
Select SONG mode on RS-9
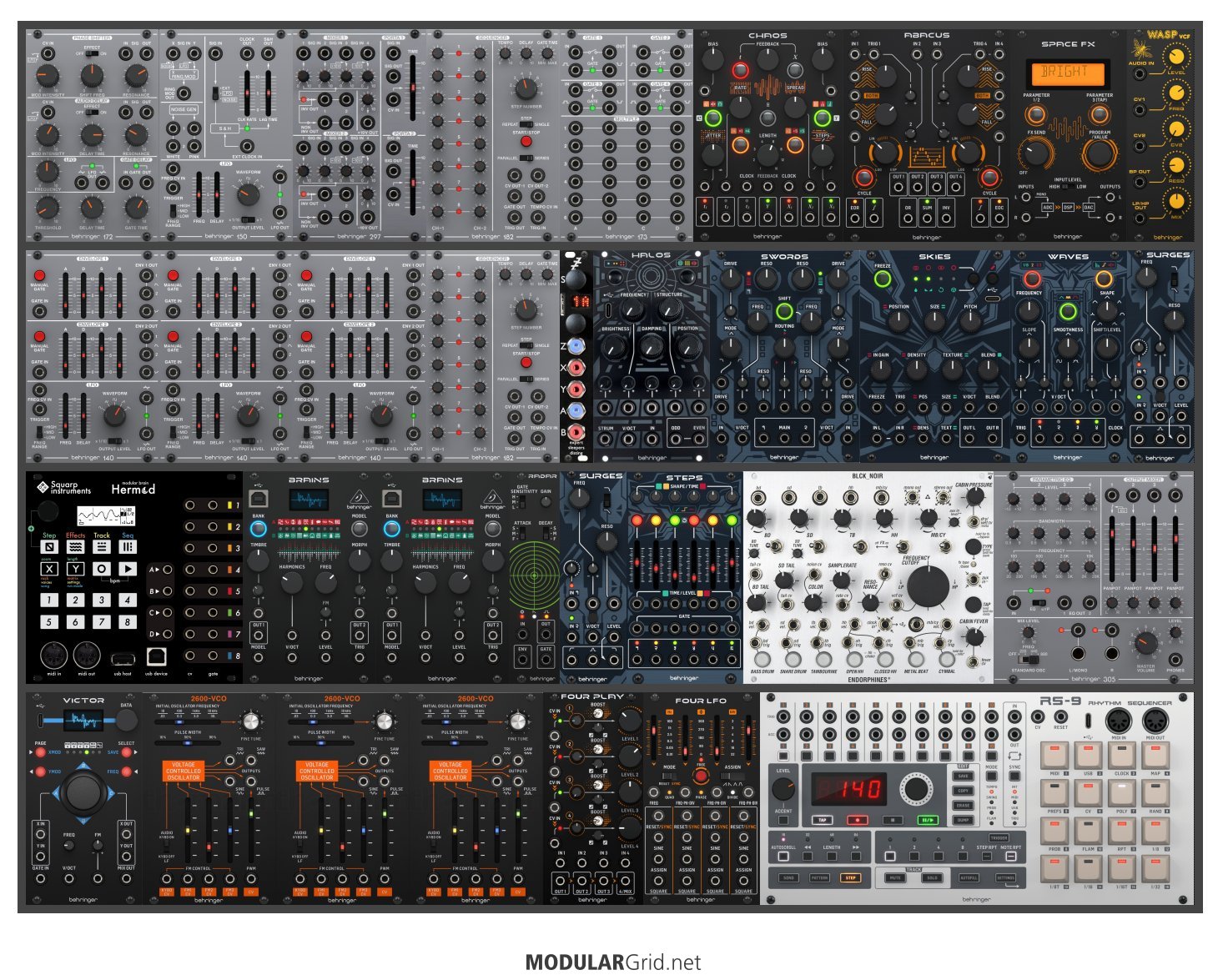788,878
